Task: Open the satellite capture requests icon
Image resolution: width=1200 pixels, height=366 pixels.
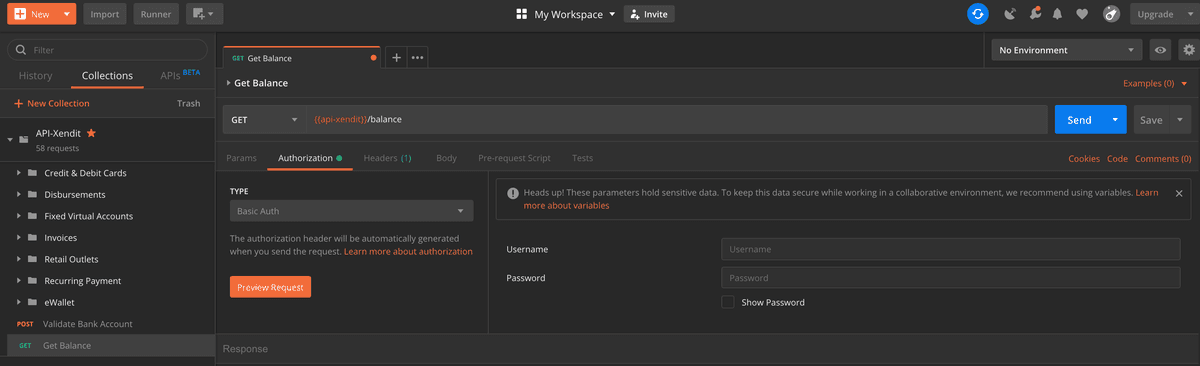Action: coord(1009,14)
